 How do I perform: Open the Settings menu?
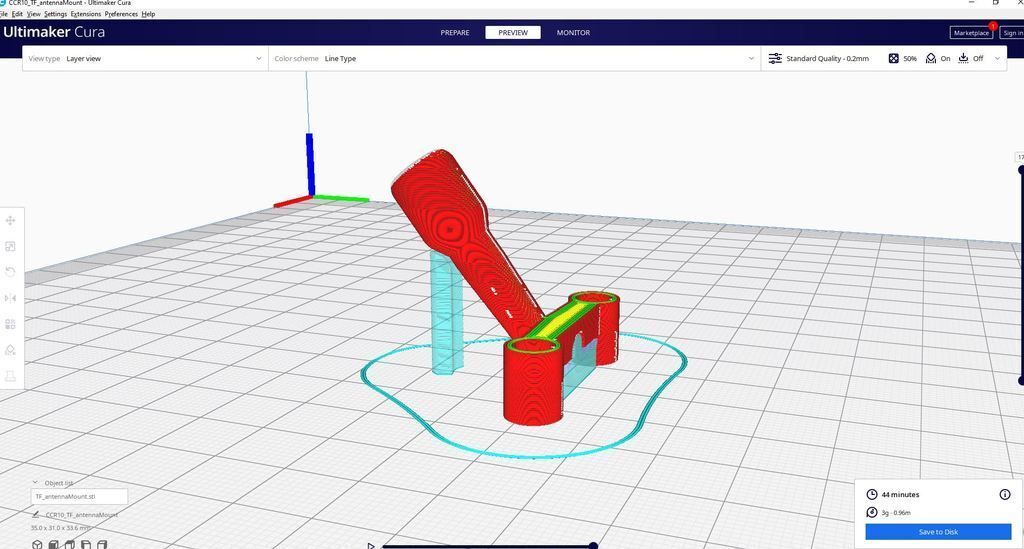click(56, 14)
